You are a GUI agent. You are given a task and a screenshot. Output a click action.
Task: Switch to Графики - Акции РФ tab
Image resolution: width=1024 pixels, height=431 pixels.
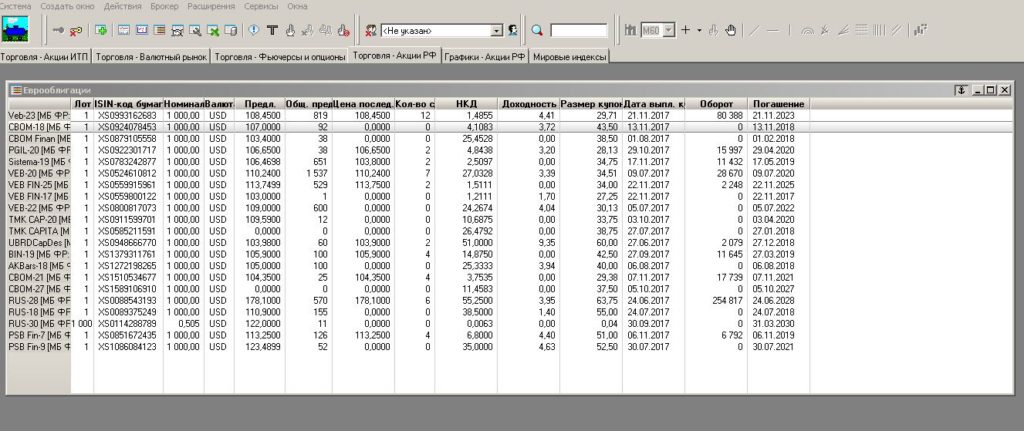point(485,57)
